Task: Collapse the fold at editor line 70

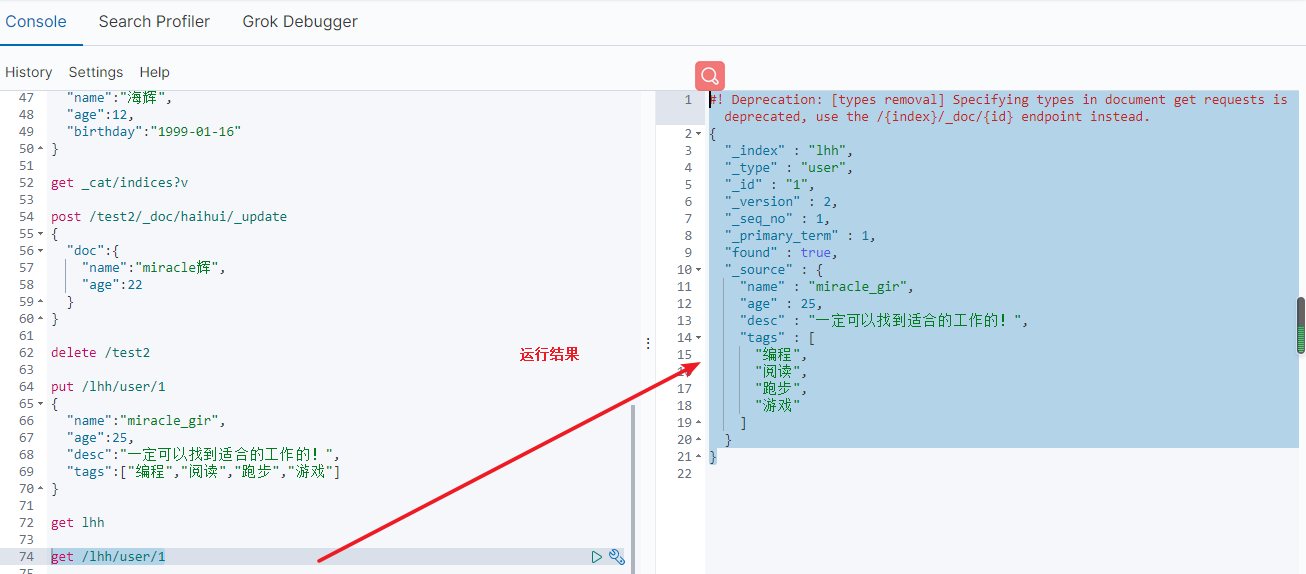Action: point(40,489)
